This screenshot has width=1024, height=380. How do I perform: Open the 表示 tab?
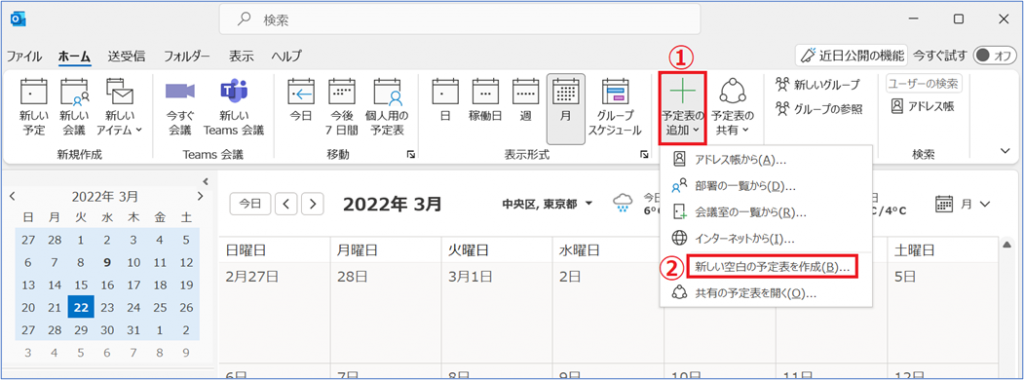pyautogui.click(x=241, y=56)
